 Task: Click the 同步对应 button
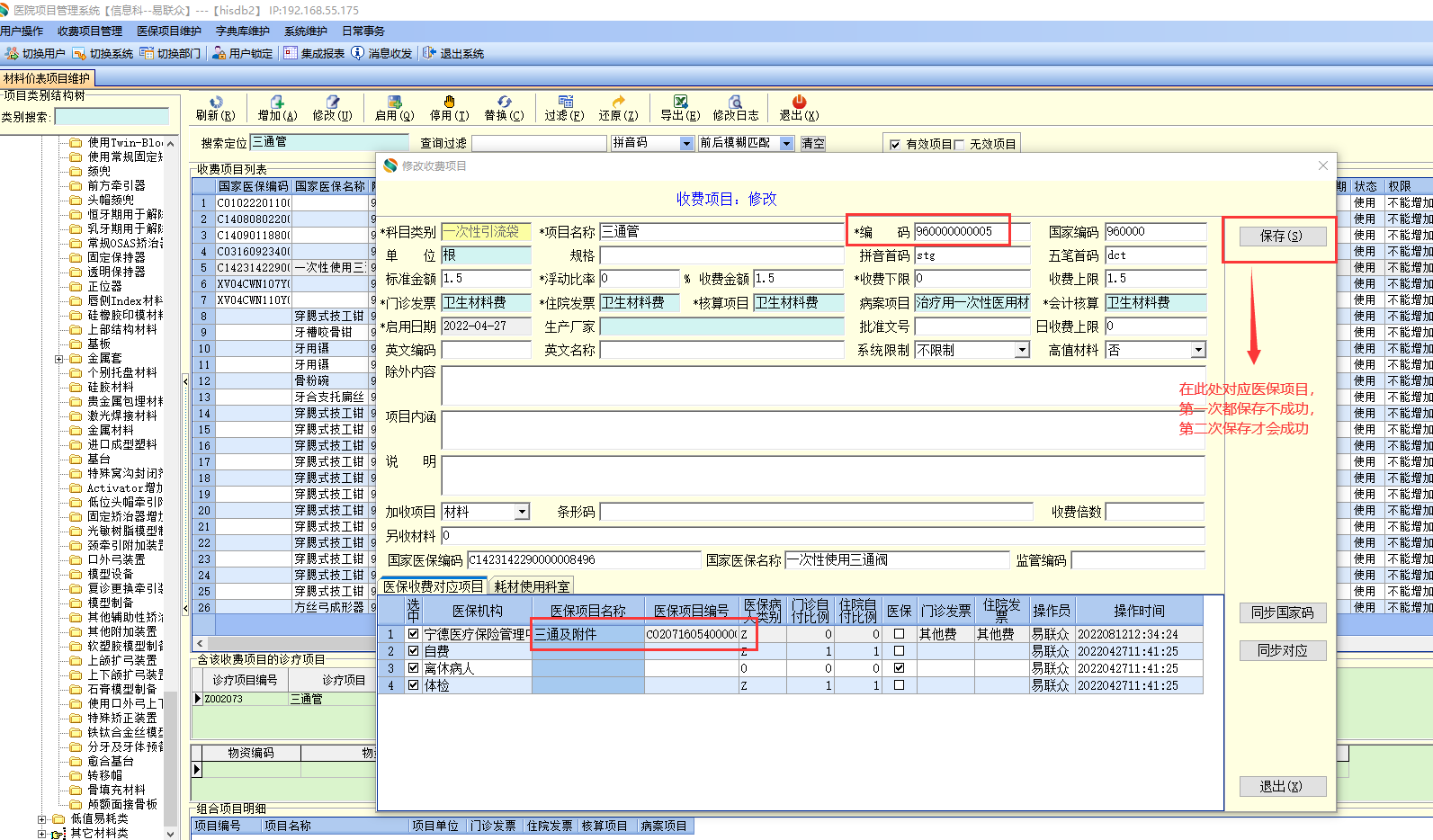pyautogui.click(x=1282, y=650)
